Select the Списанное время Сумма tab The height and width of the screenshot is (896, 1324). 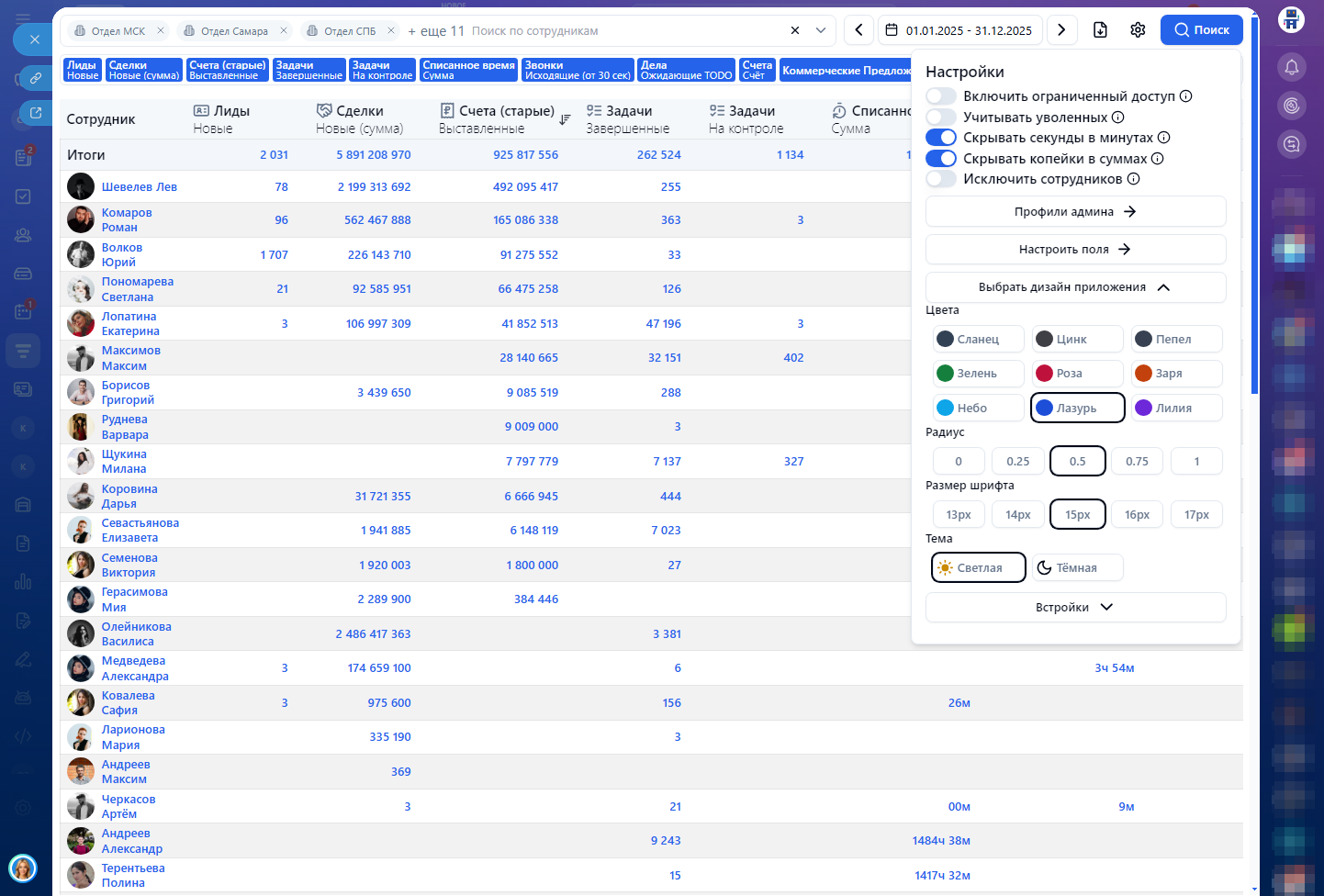pos(468,71)
